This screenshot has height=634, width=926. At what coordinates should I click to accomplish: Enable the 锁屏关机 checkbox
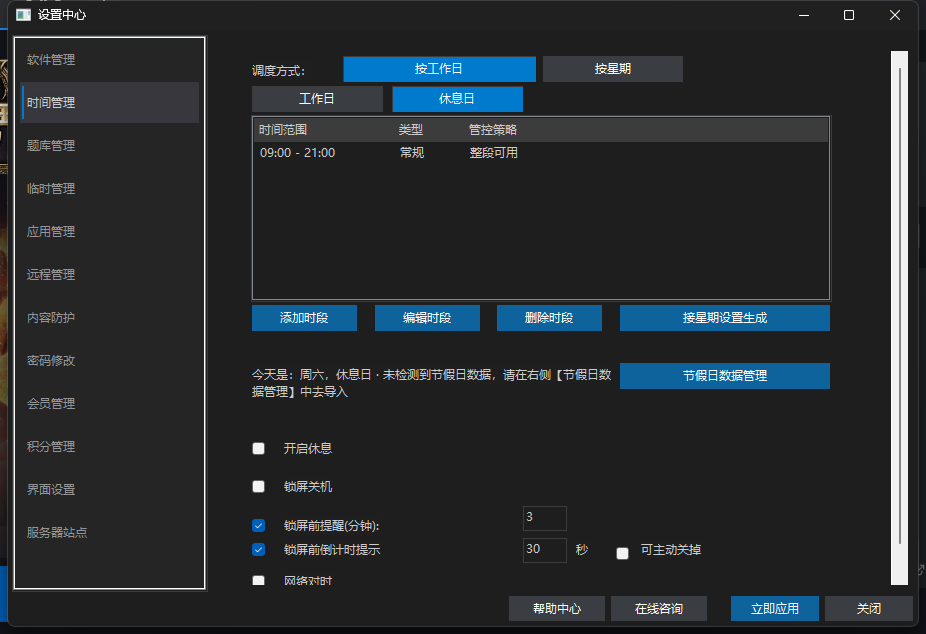259,486
